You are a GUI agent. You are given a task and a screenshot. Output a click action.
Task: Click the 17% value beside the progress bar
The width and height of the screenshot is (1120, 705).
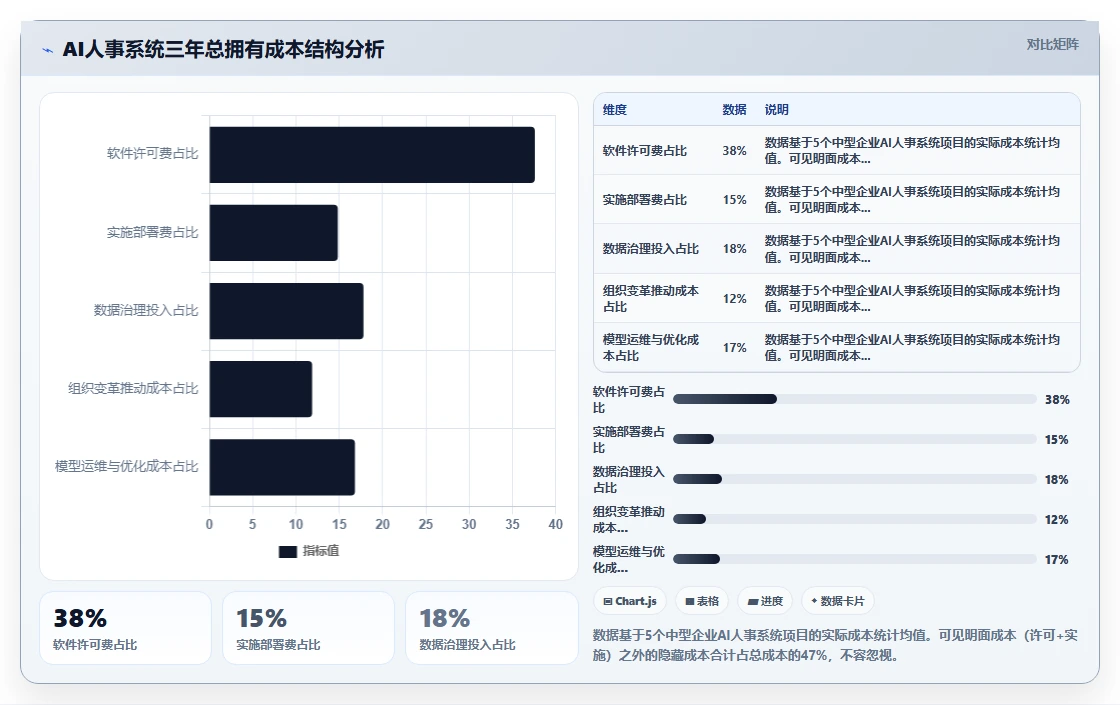click(x=1057, y=560)
